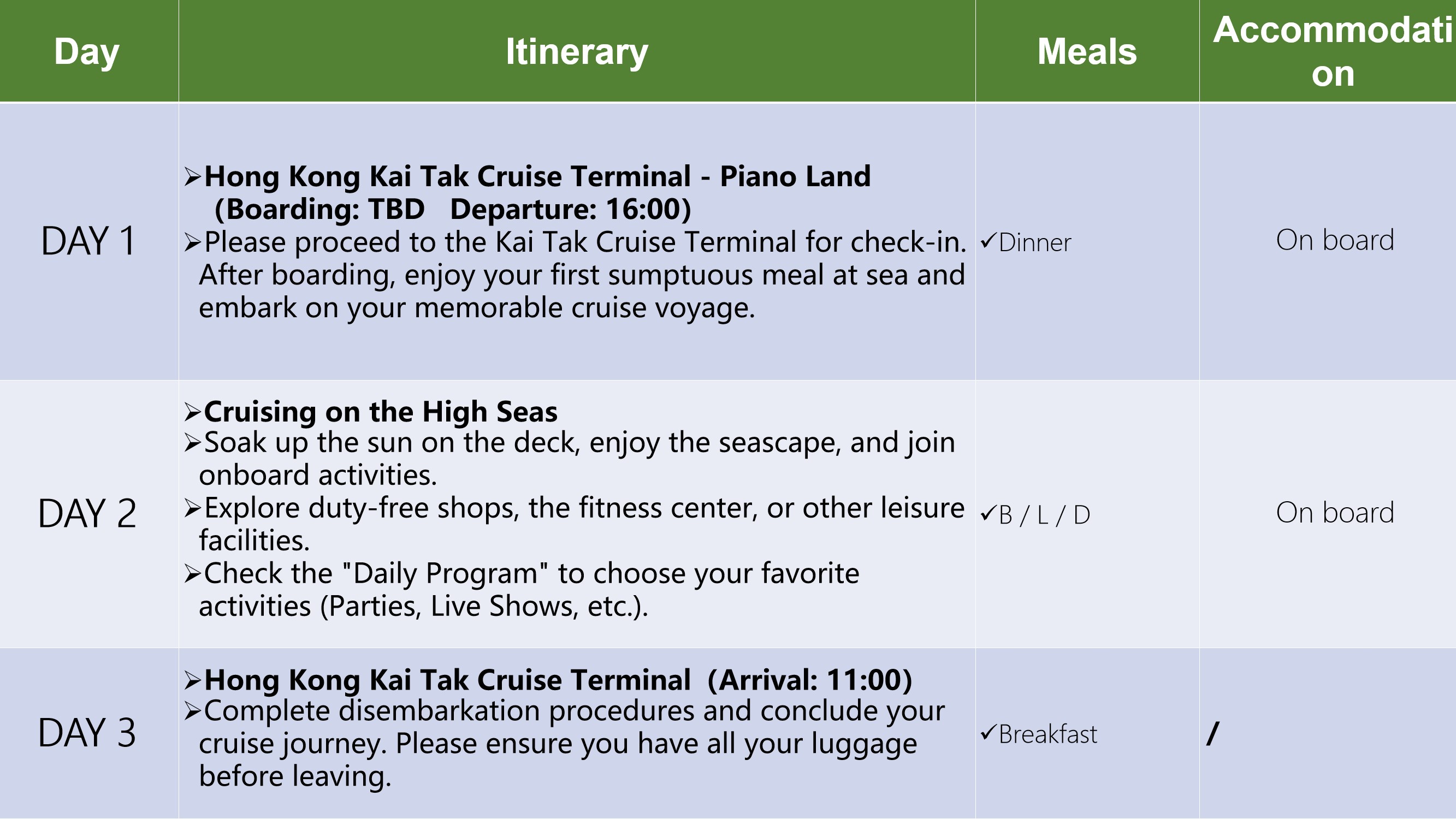
Task: Select the "DAY 2" cell
Action: (87, 514)
